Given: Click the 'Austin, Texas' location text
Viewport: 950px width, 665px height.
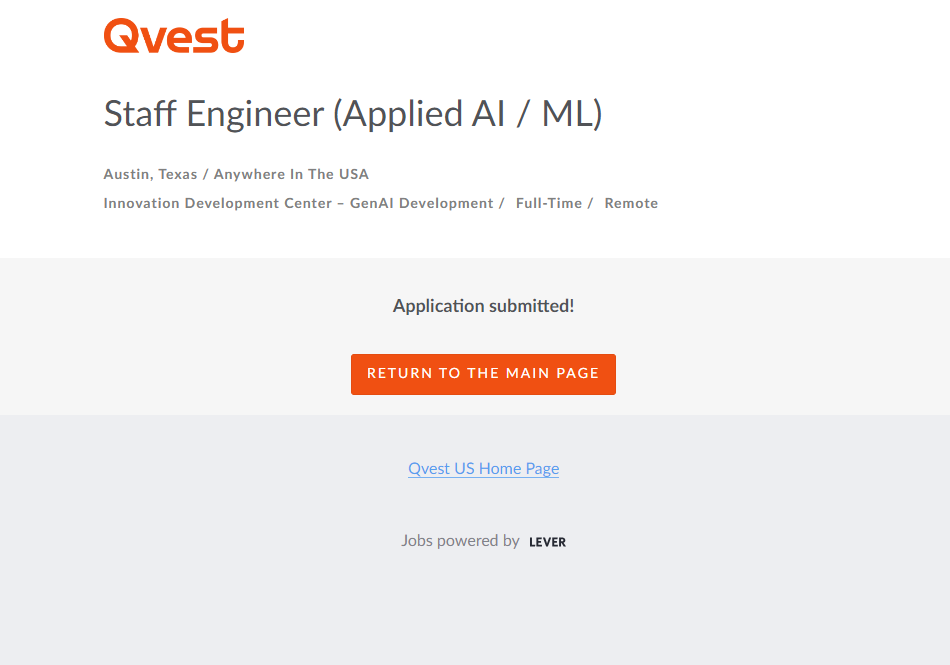Looking at the screenshot, I should (x=150, y=174).
